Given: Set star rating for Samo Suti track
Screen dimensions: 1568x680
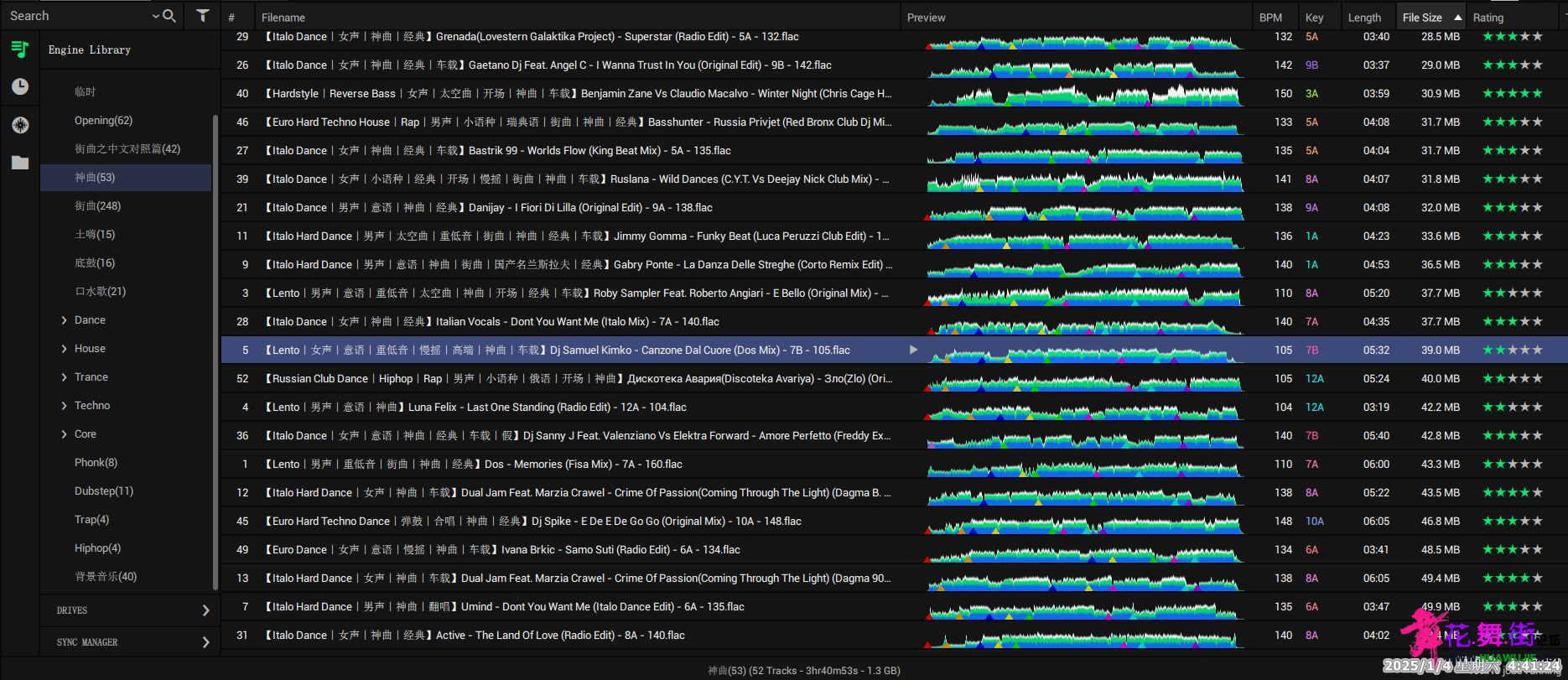Looking at the screenshot, I should (1513, 549).
